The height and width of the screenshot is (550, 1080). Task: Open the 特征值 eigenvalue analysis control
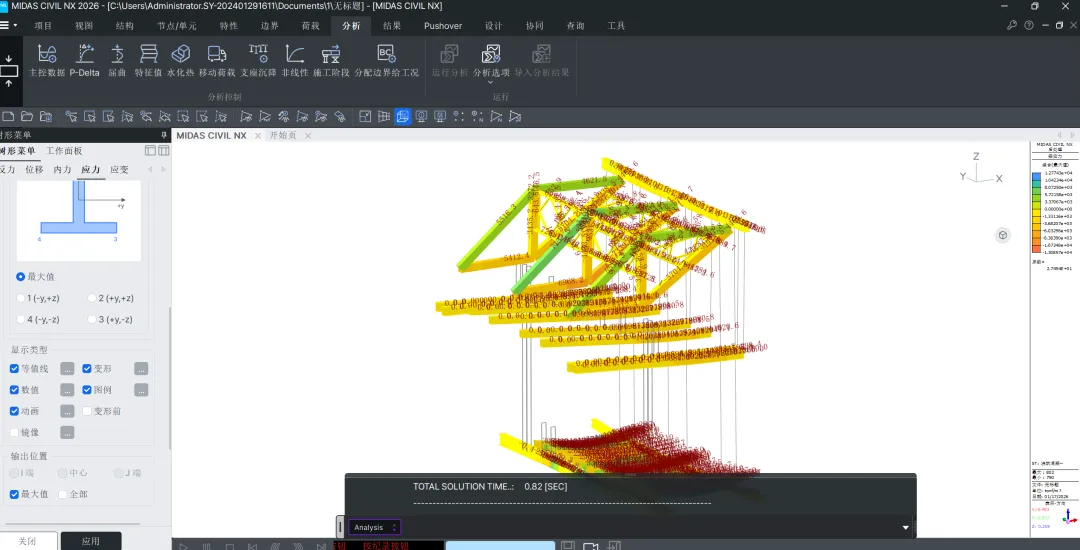(148, 61)
